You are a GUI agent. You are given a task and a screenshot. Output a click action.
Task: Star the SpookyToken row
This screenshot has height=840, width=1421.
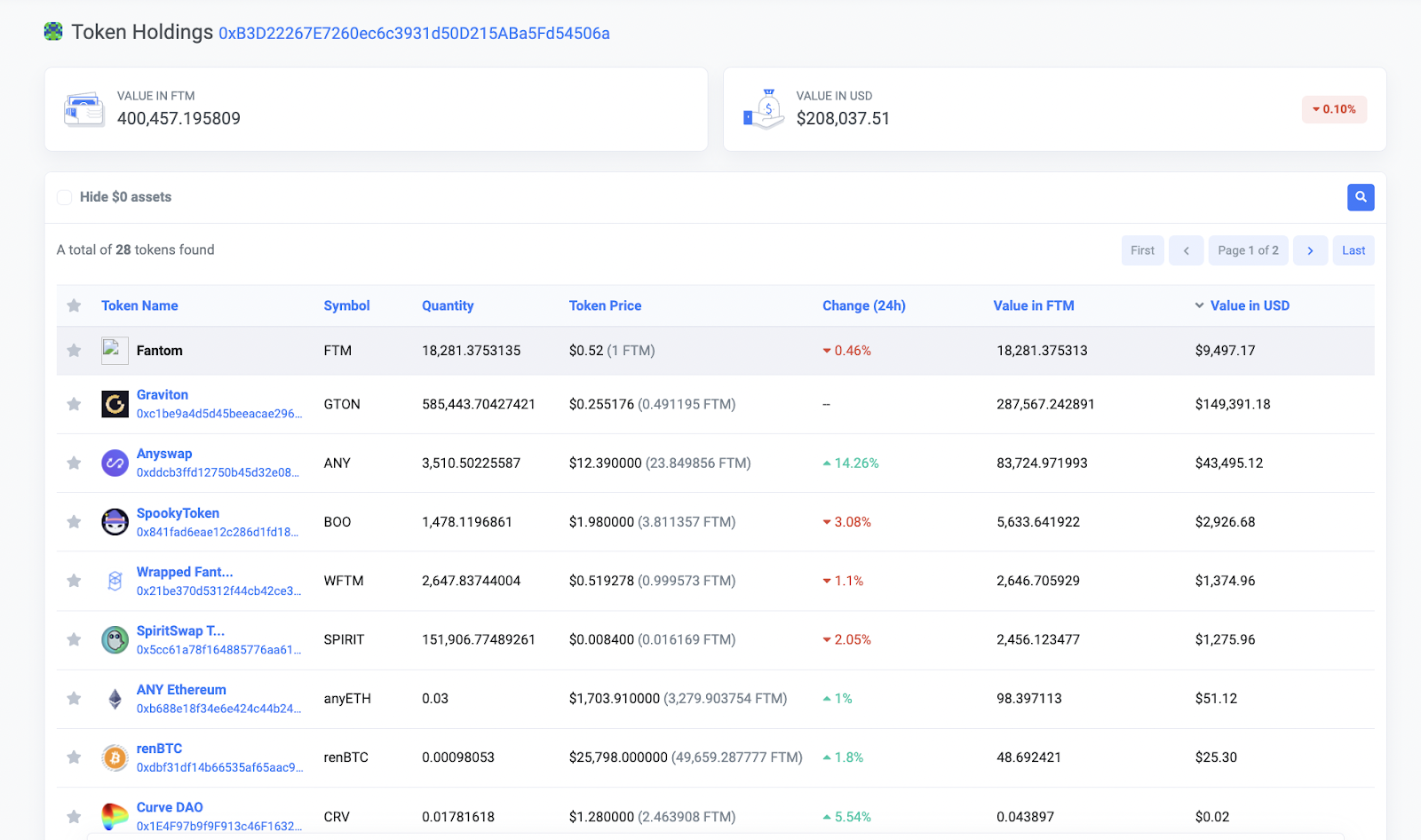[74, 522]
